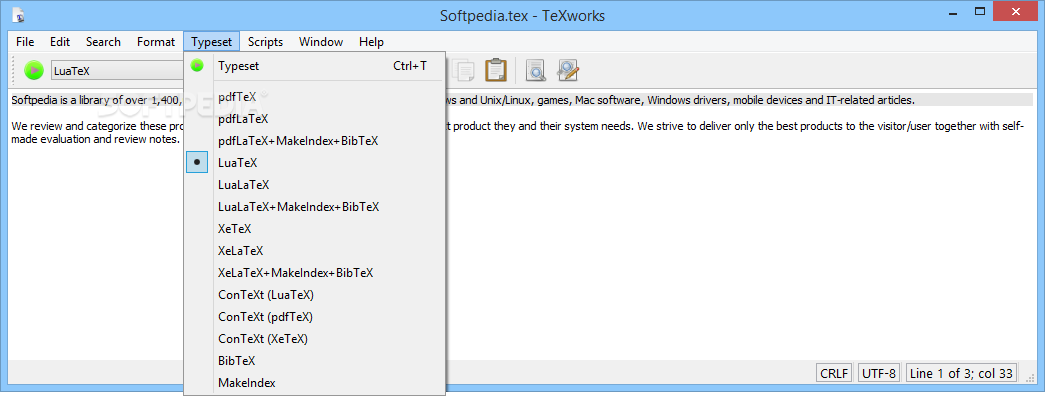This screenshot has width=1045, height=396.
Task: Select pdfTeX engine in menu
Action: (314, 97)
